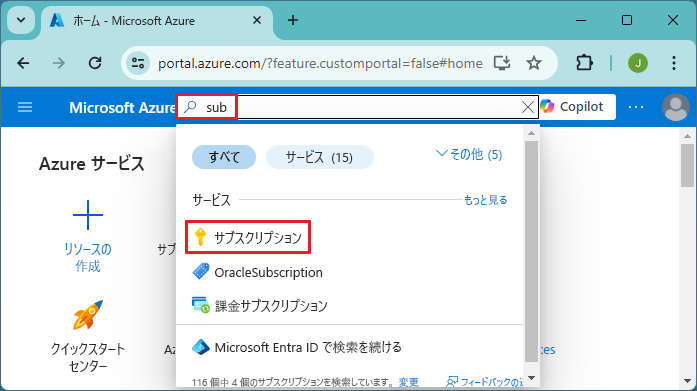Screen dimensions: 697x391
Task: Continue search in Microsoft Entra ID
Action: pyautogui.click(x=297, y=347)
